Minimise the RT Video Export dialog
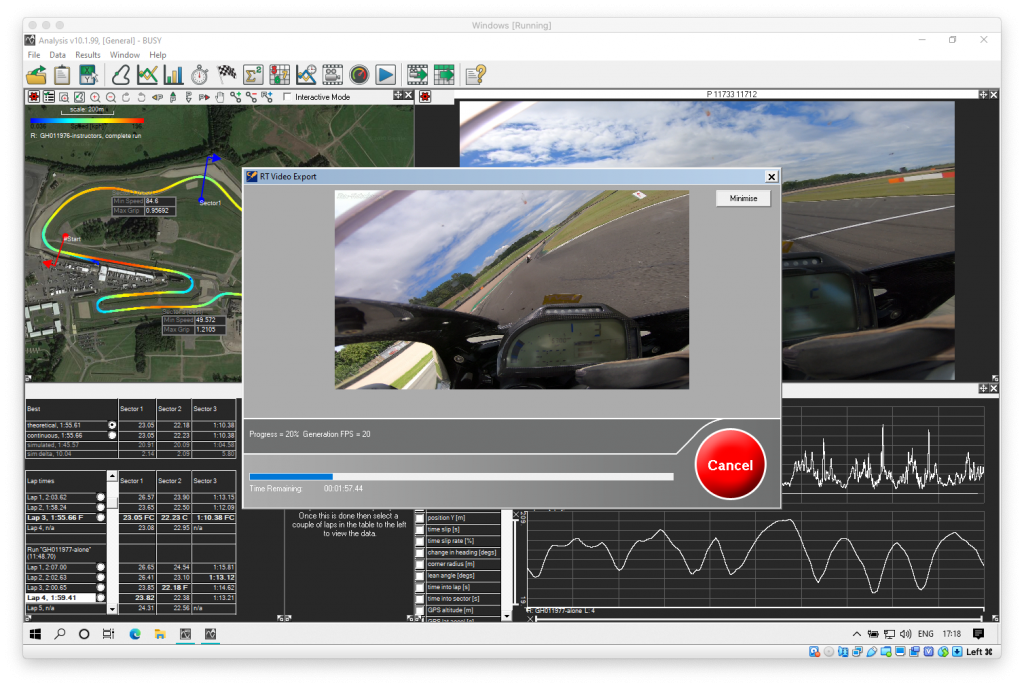This screenshot has width=1024, height=687. [x=743, y=198]
